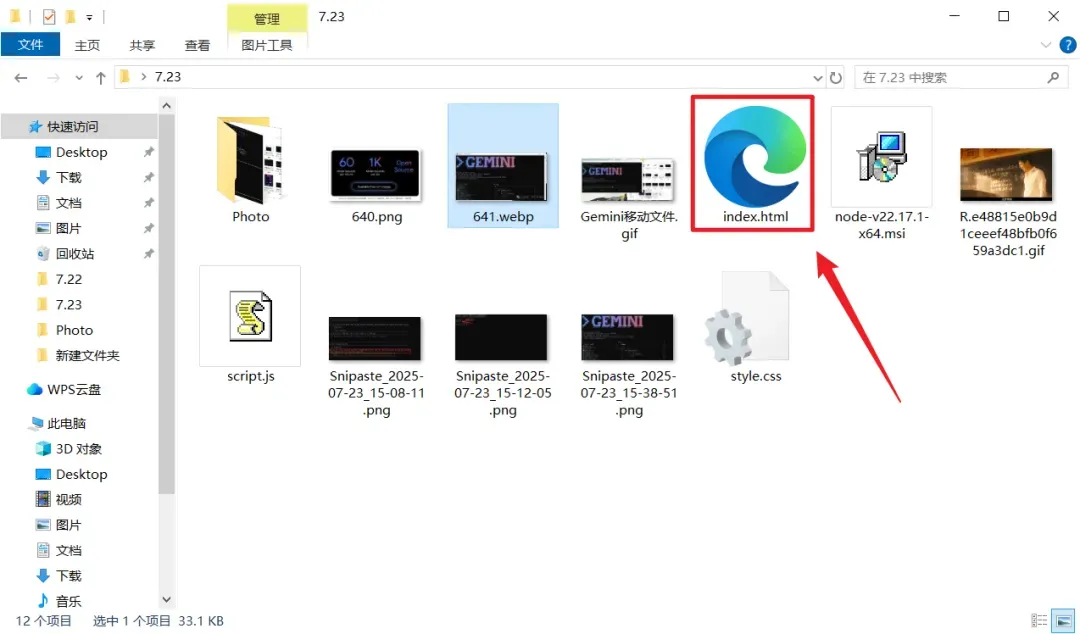Unpin 文档 using its pin icon
Screen dimensions: 1080x634
[148, 203]
